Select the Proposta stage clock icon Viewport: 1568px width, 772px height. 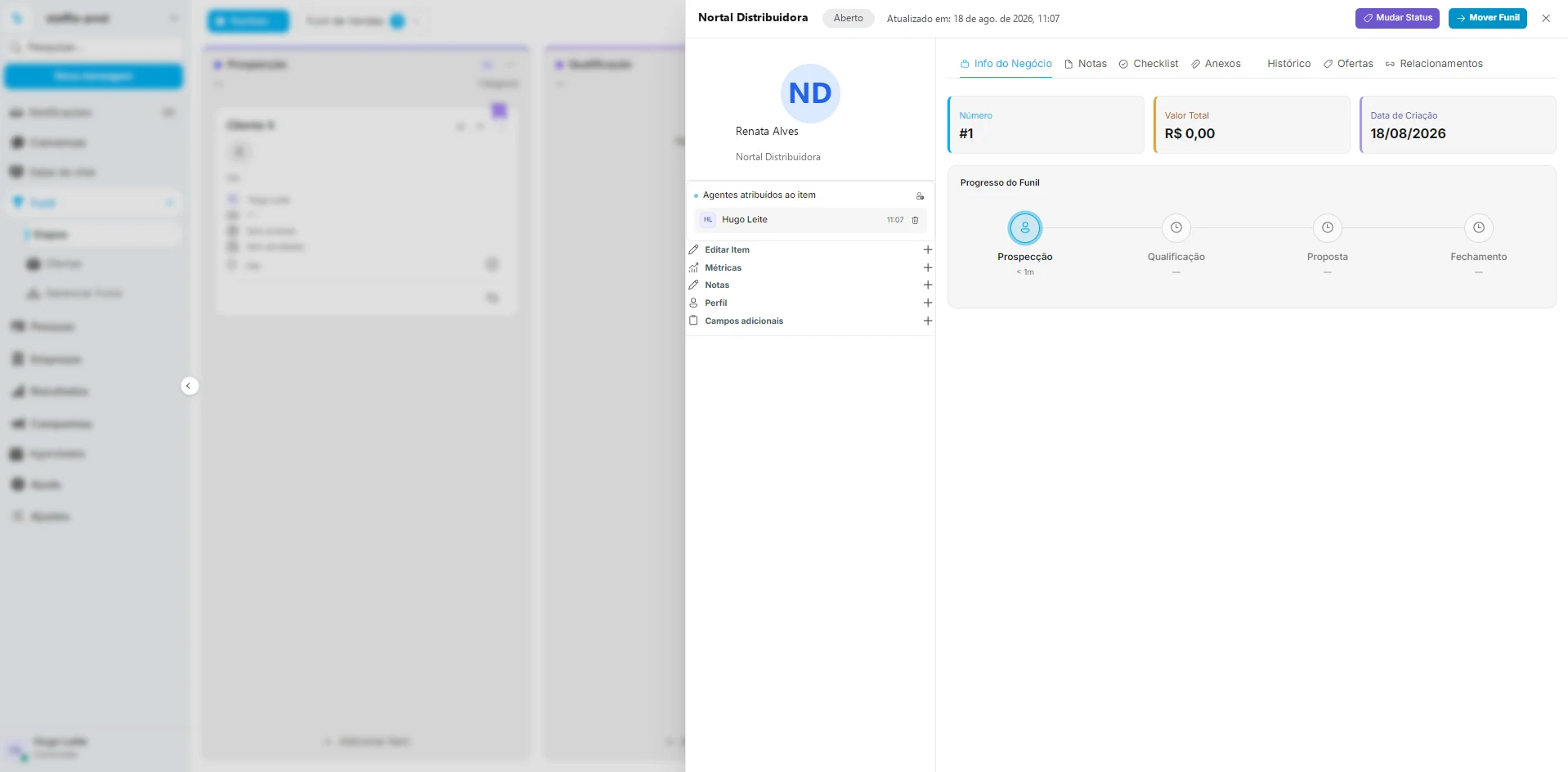[1328, 228]
